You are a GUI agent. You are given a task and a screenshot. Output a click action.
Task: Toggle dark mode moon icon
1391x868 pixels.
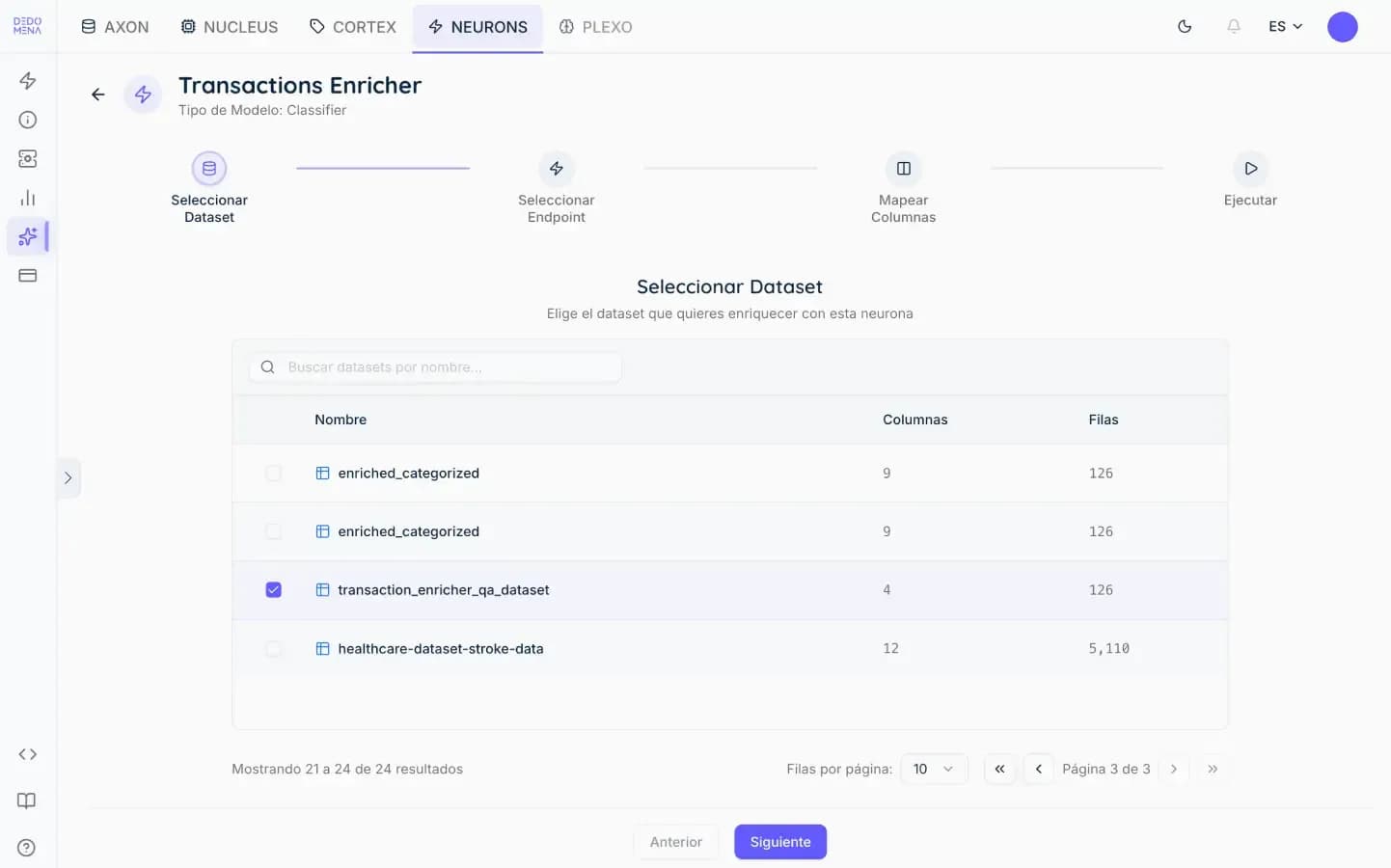tap(1185, 27)
